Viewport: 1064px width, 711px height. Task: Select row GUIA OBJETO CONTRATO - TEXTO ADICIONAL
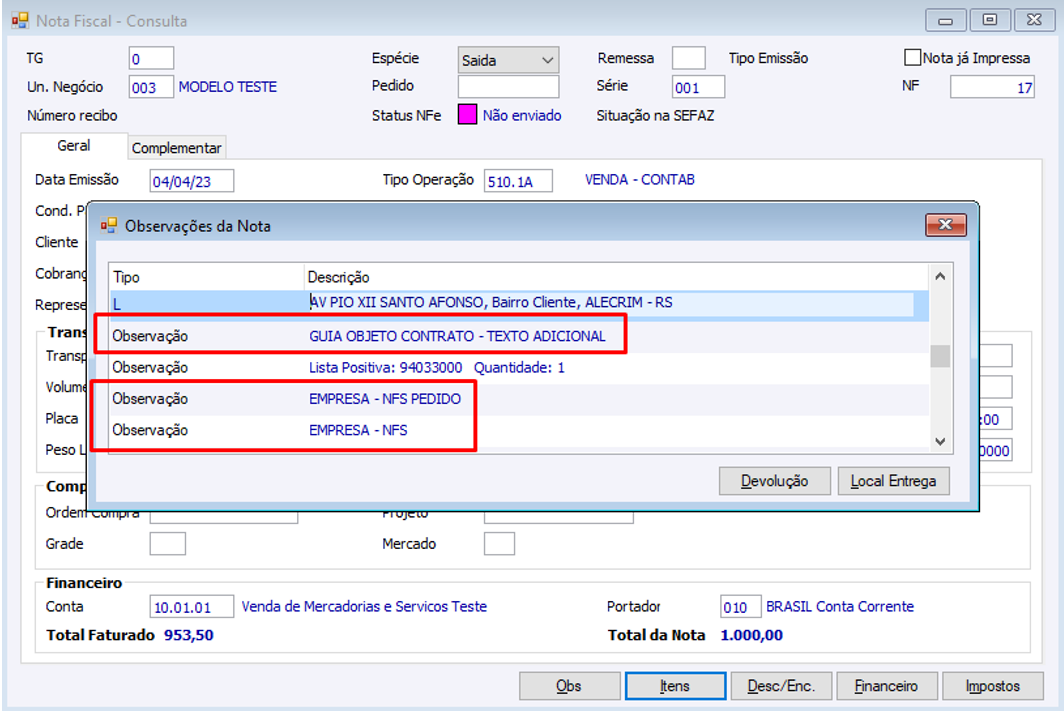coord(519,336)
